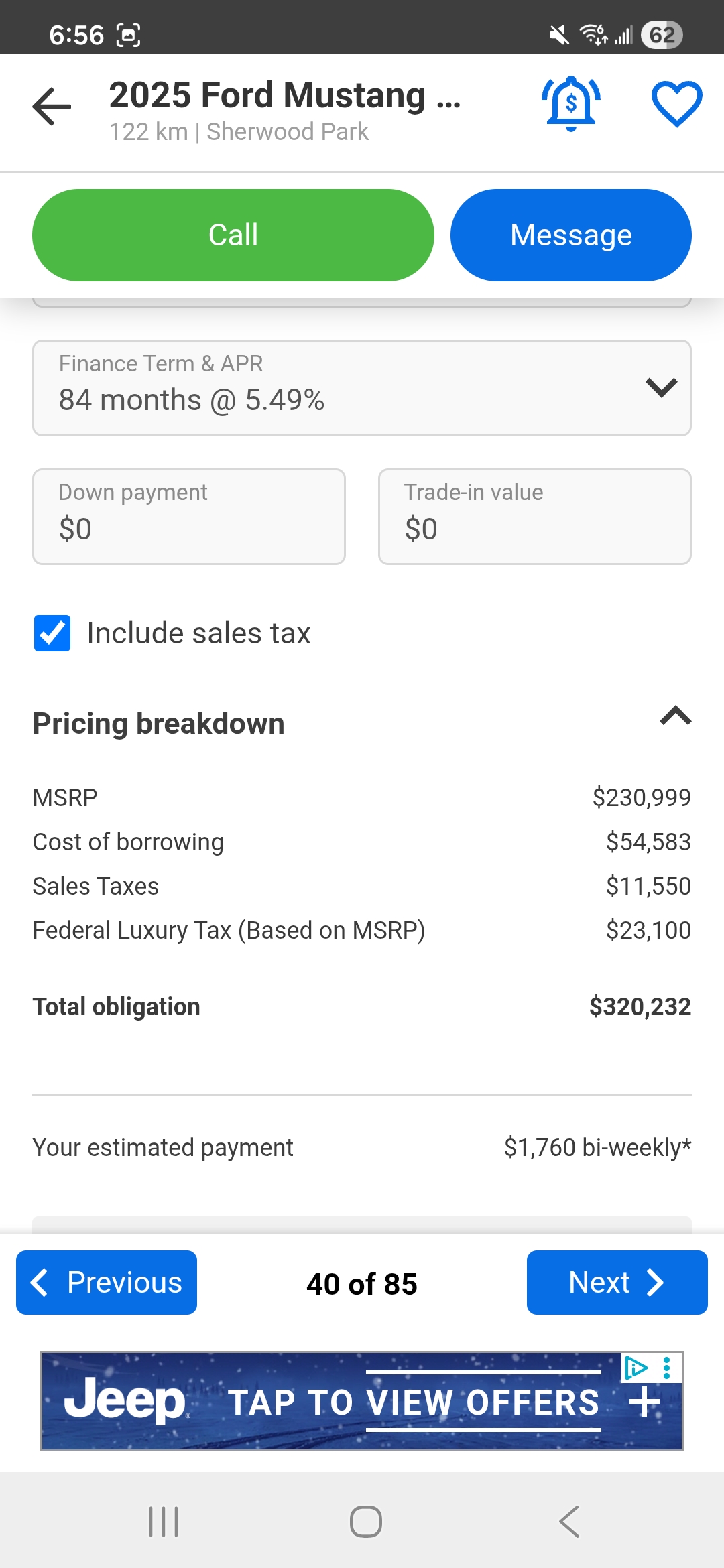Screen dimensions: 724x1568
Task: Go to the Previous listing
Action: [x=107, y=1283]
